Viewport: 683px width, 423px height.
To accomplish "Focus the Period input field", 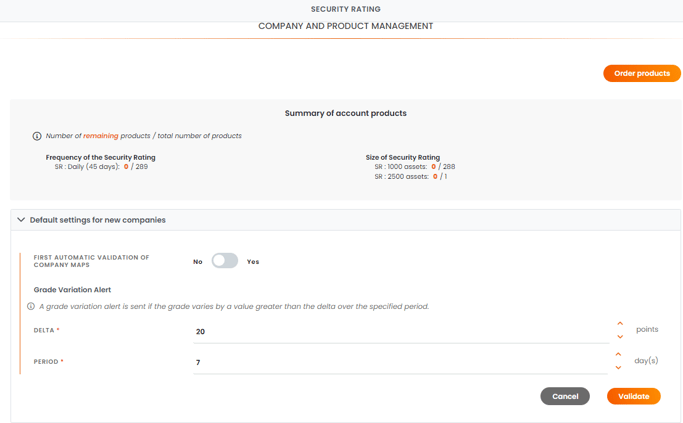I will point(401,362).
